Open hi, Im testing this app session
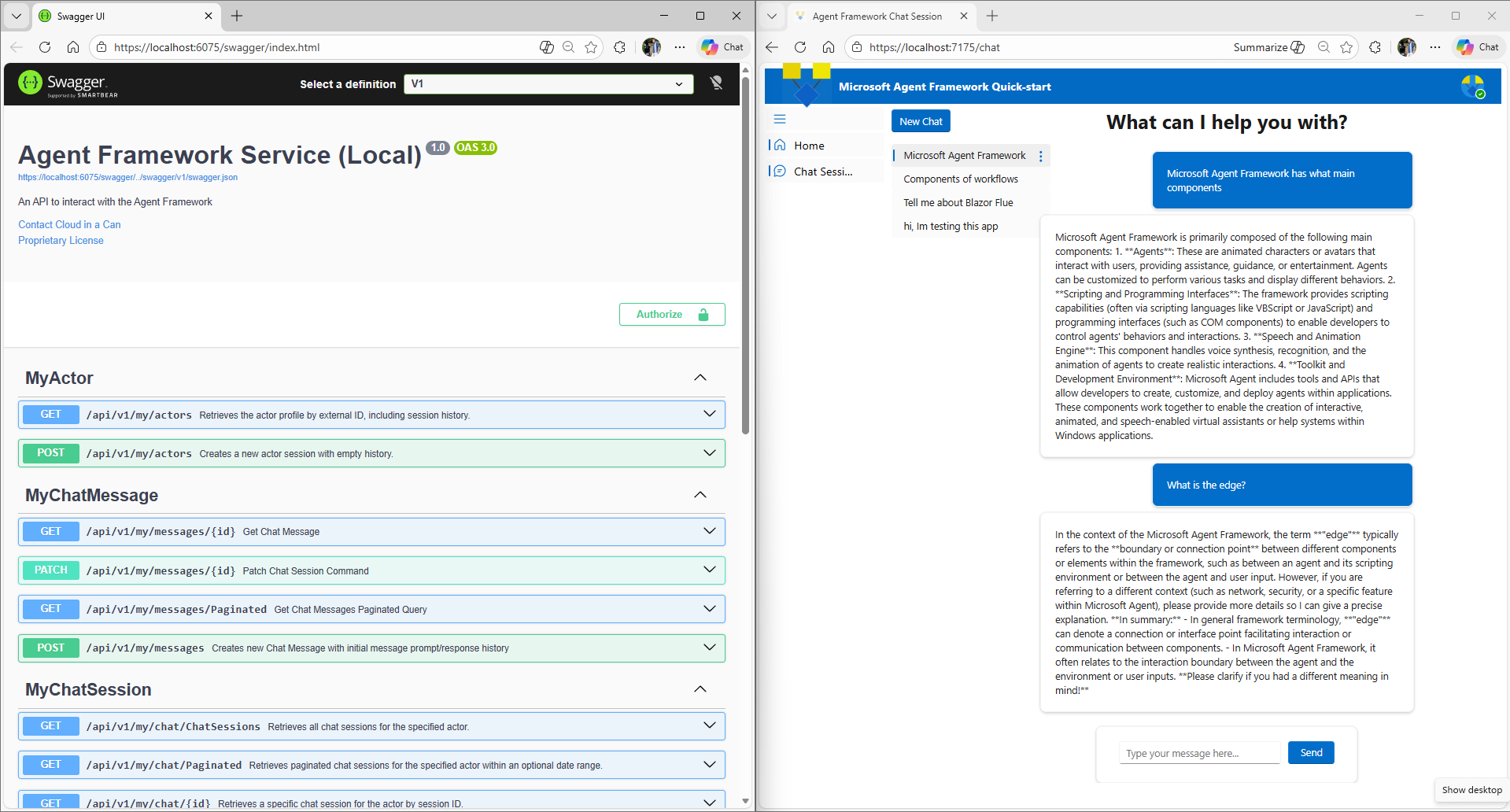The width and height of the screenshot is (1510, 812). pos(951,227)
